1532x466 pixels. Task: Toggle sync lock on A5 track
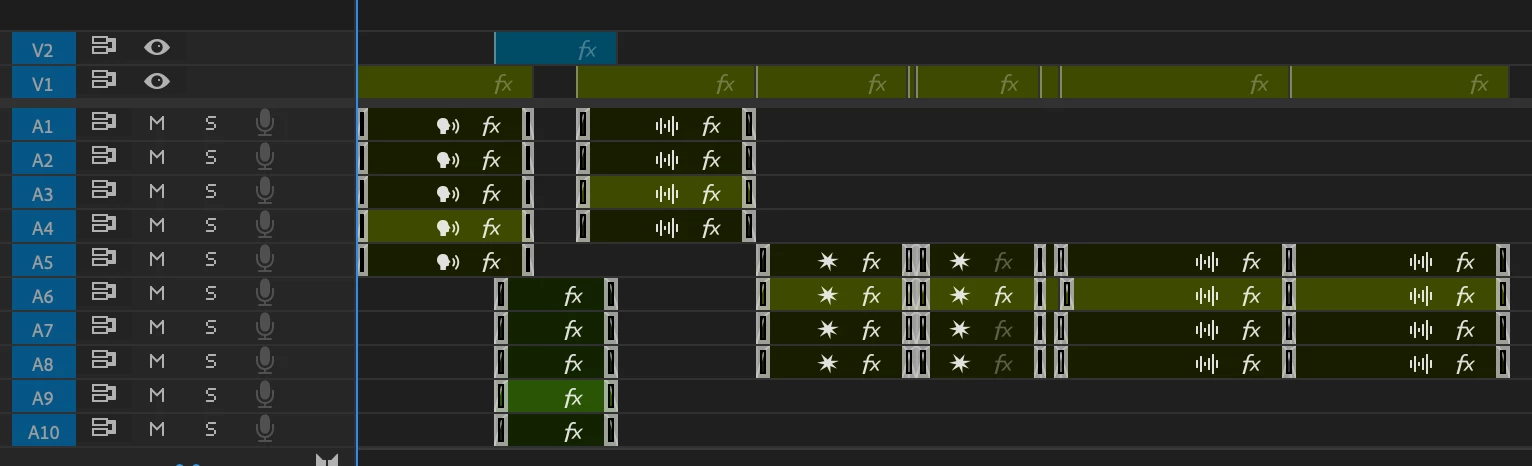[x=103, y=259]
